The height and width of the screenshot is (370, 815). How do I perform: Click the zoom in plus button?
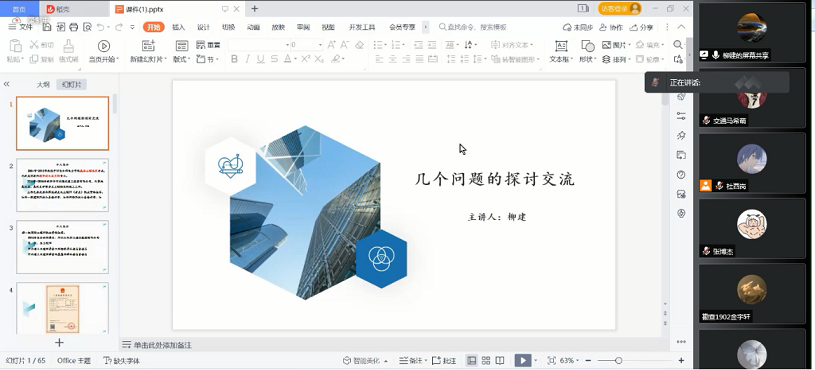tap(681, 361)
